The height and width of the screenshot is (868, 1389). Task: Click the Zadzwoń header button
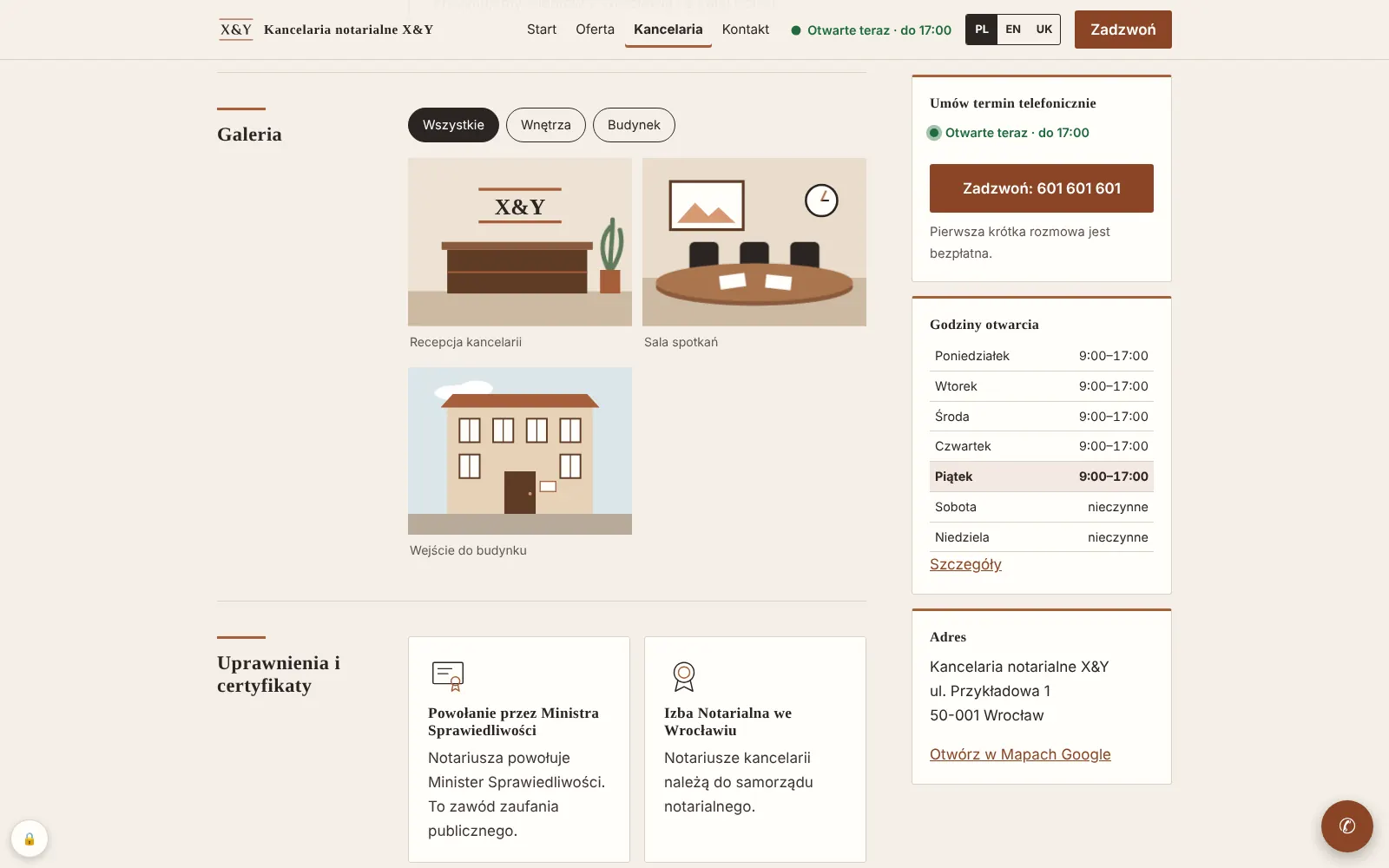[x=1123, y=30]
